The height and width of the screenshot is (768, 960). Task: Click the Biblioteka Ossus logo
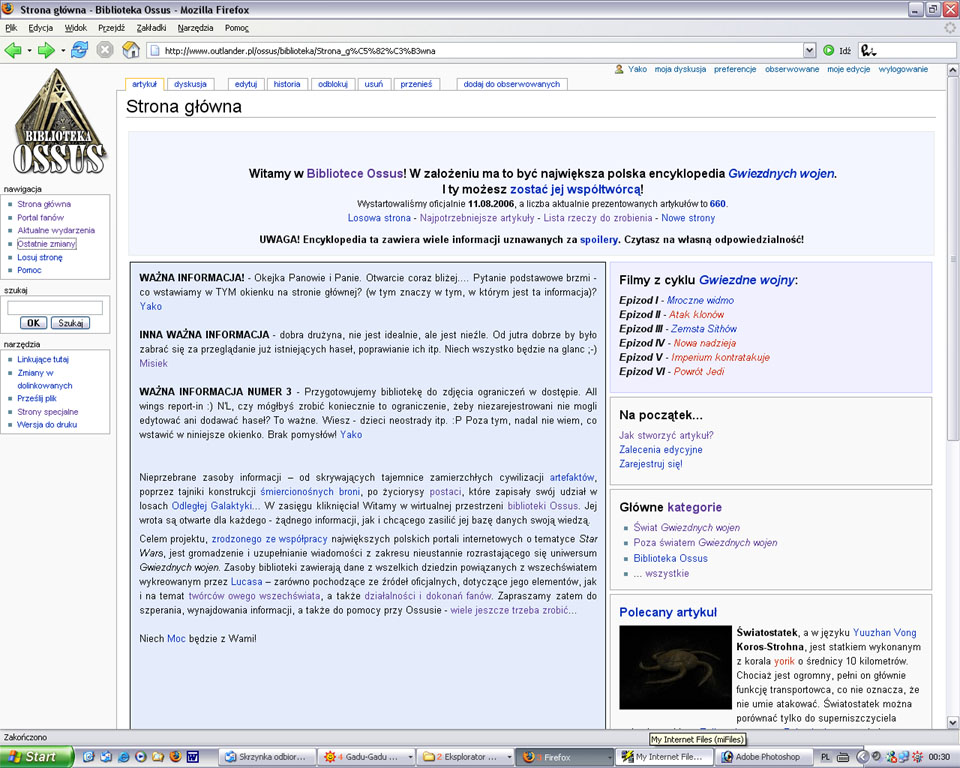coord(59,122)
